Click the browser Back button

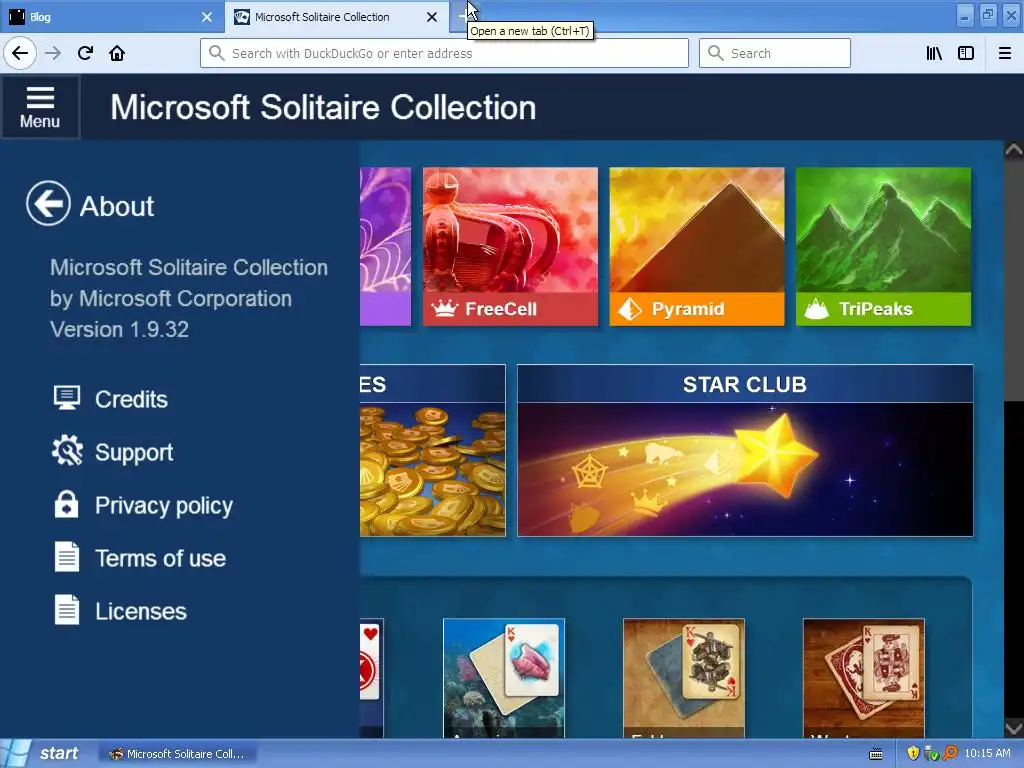pos(20,53)
